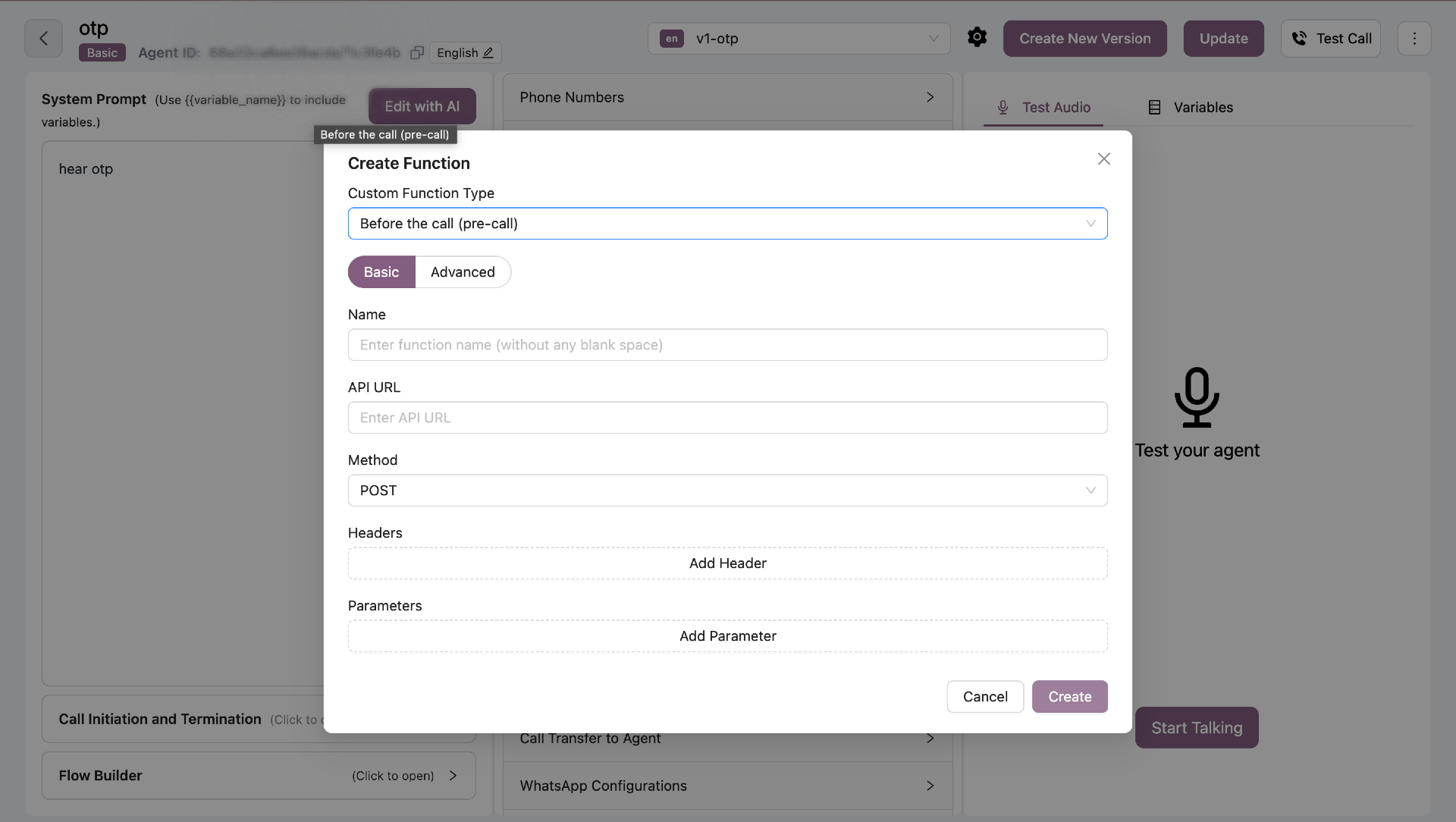This screenshot has width=1456, height=822.
Task: Expand the Call Transfer to Agent section
Action: (x=727, y=739)
